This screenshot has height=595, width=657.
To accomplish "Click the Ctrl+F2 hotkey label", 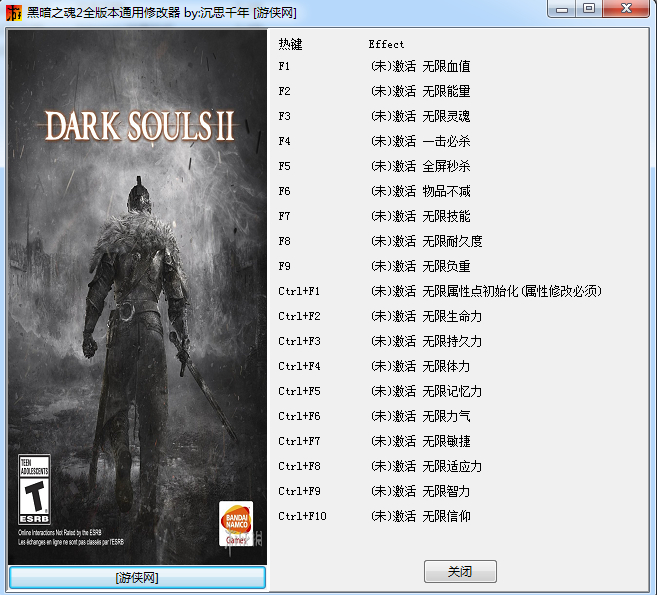I will [x=299, y=316].
